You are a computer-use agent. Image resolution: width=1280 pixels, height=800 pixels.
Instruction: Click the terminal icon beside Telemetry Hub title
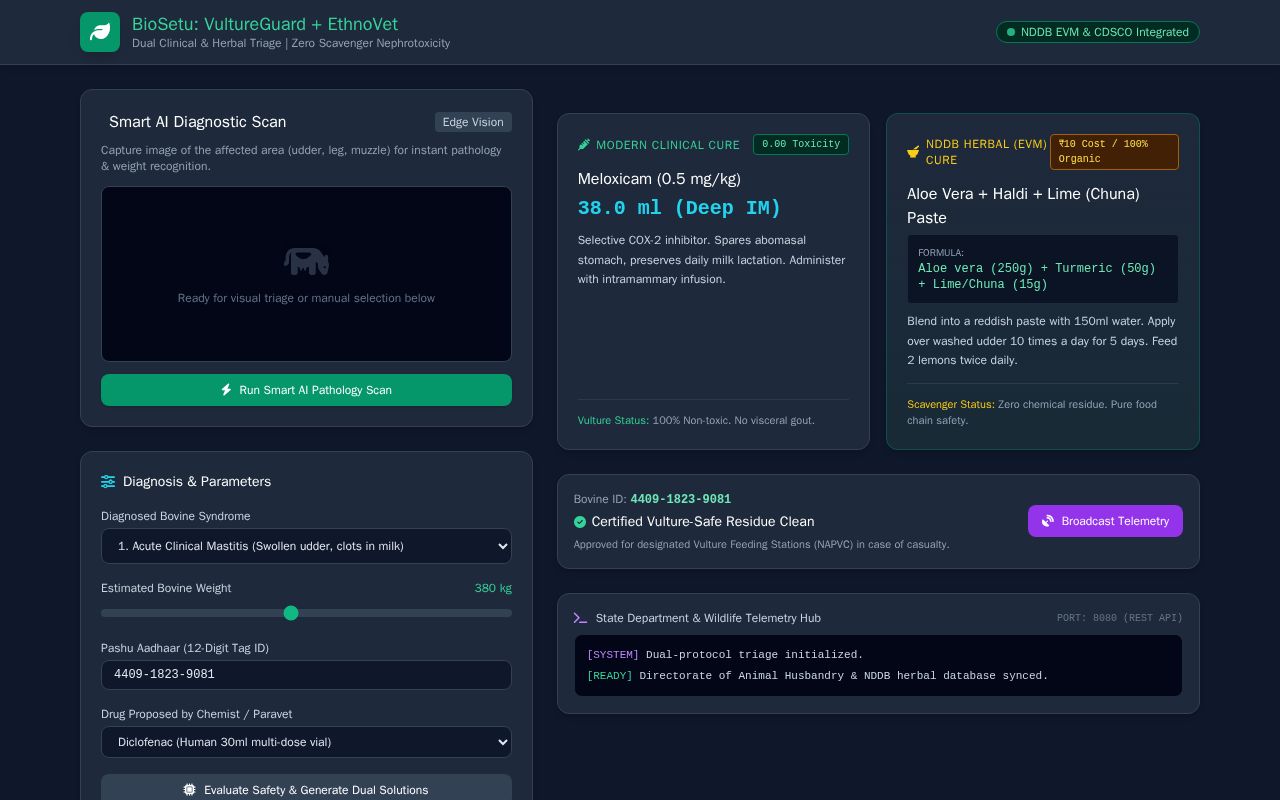point(581,618)
